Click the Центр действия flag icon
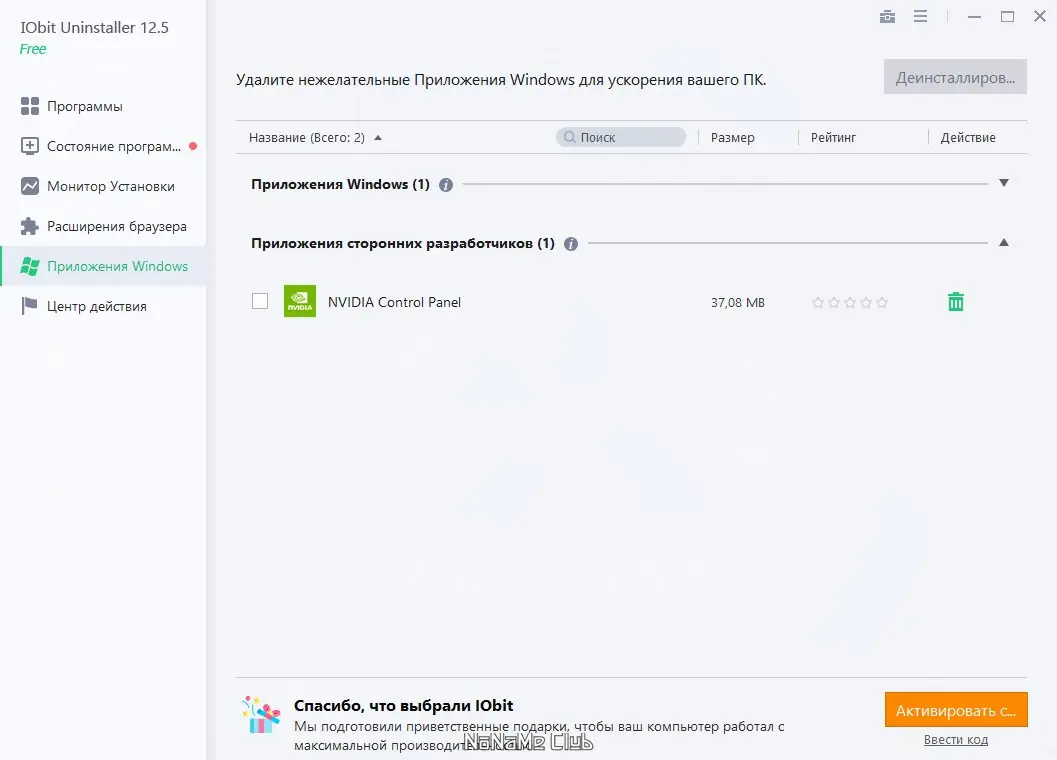Image resolution: width=1057 pixels, height=760 pixels. pyautogui.click(x=30, y=306)
